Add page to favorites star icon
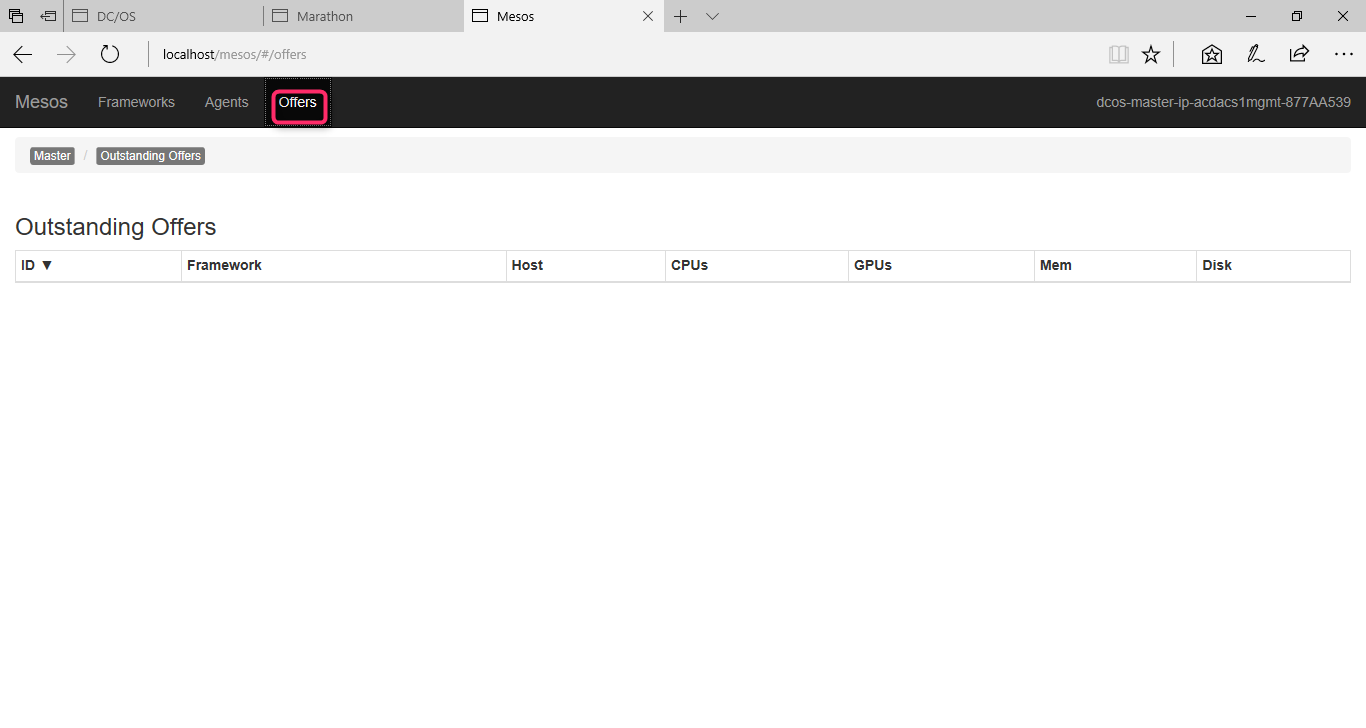 coord(1151,55)
